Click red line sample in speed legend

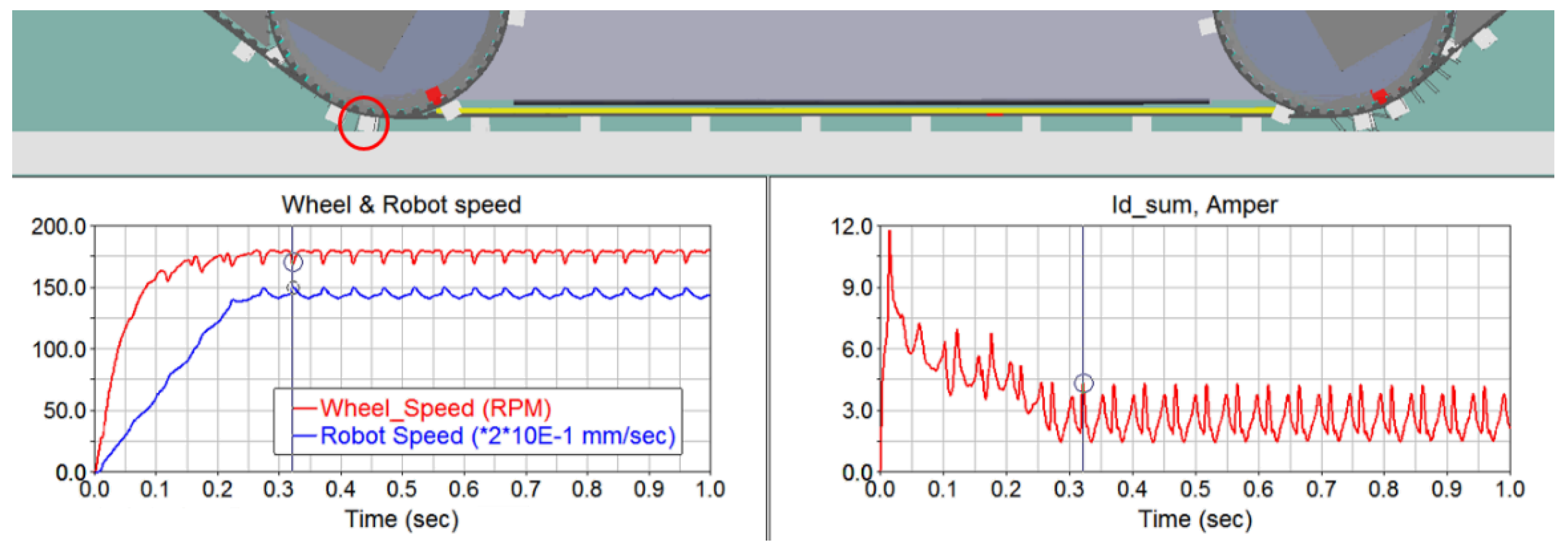click(305, 408)
